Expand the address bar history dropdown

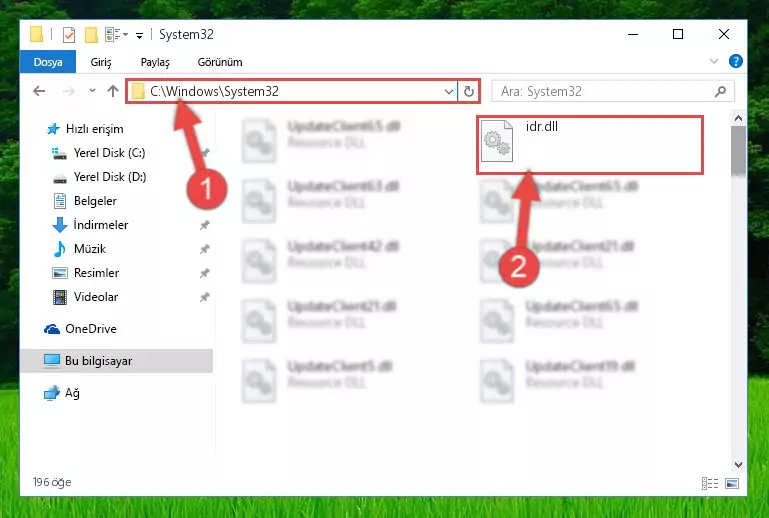point(448,91)
